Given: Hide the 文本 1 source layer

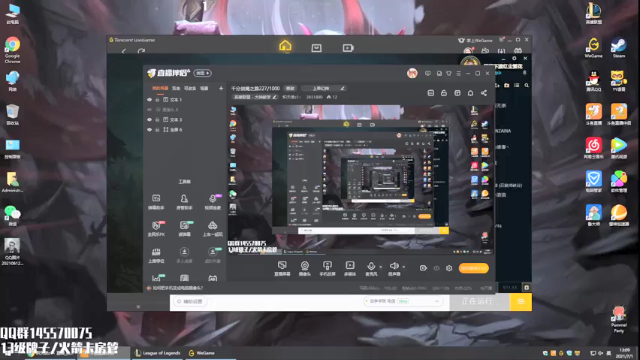Looking at the screenshot, I should [149, 100].
